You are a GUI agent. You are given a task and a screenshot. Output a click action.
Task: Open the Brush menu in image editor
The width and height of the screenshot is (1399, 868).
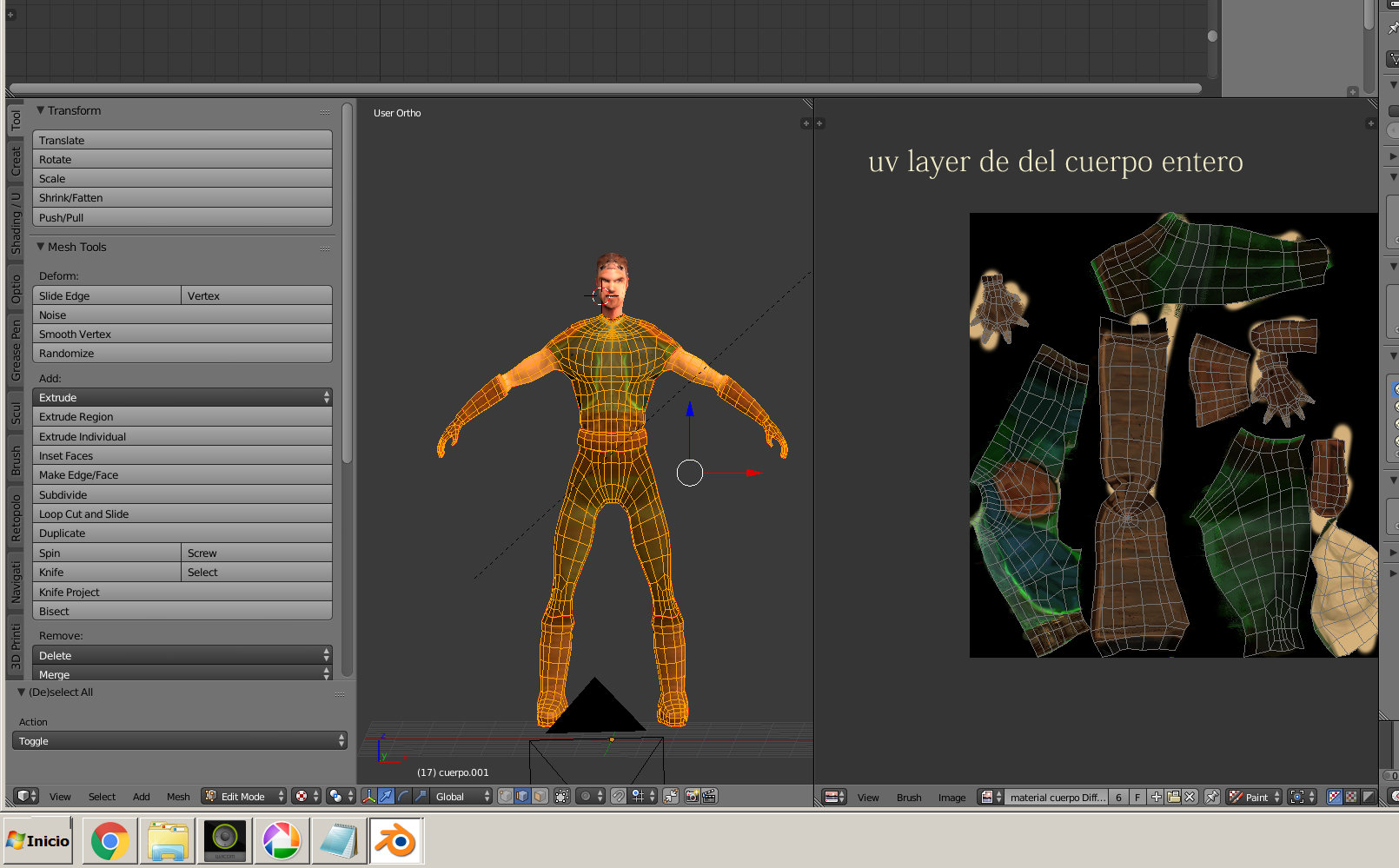(909, 798)
